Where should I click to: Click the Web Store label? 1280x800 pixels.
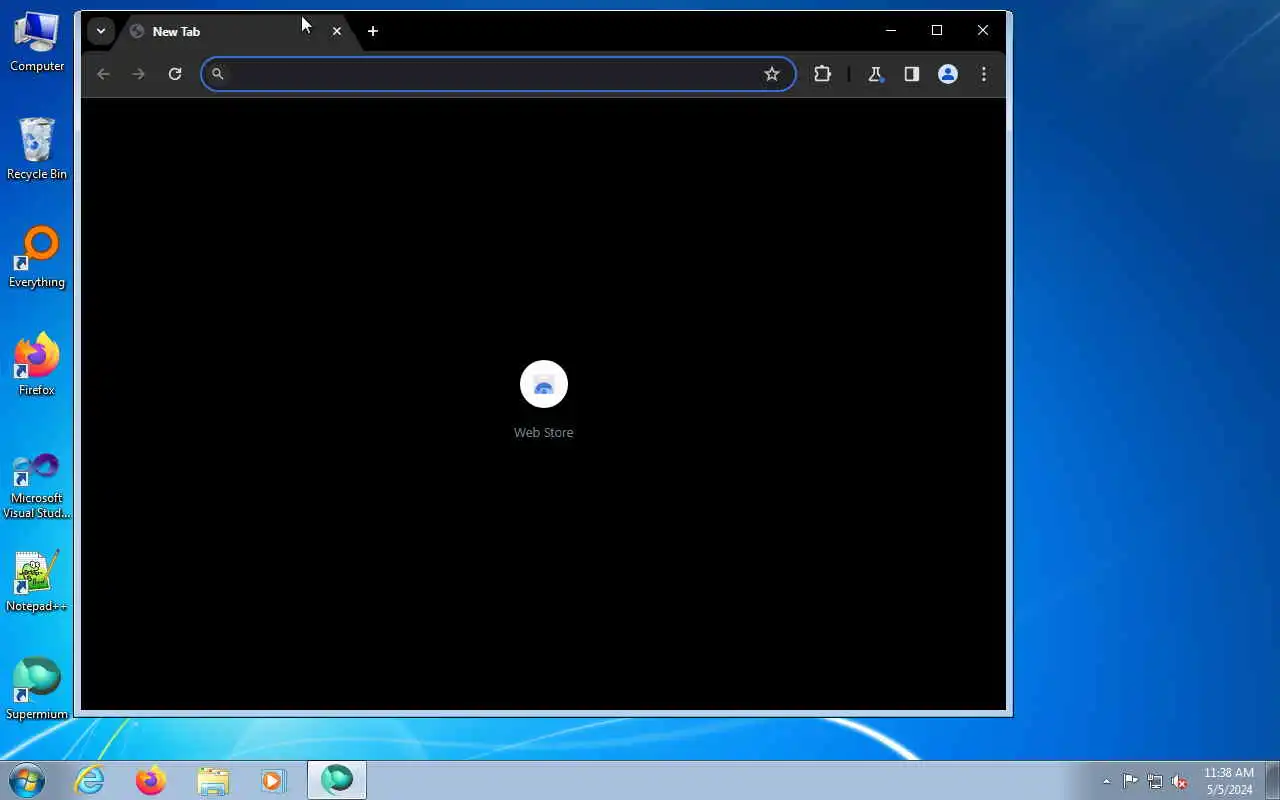544,433
